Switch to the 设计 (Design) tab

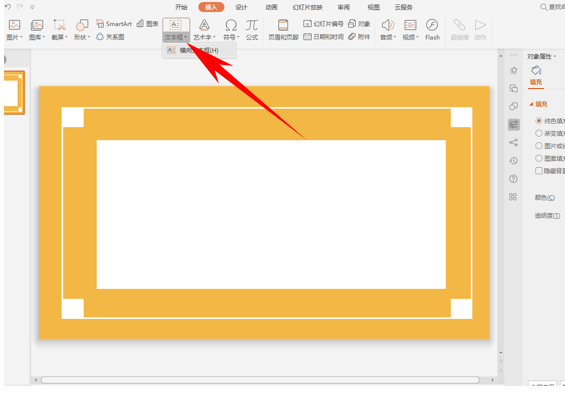241,7
